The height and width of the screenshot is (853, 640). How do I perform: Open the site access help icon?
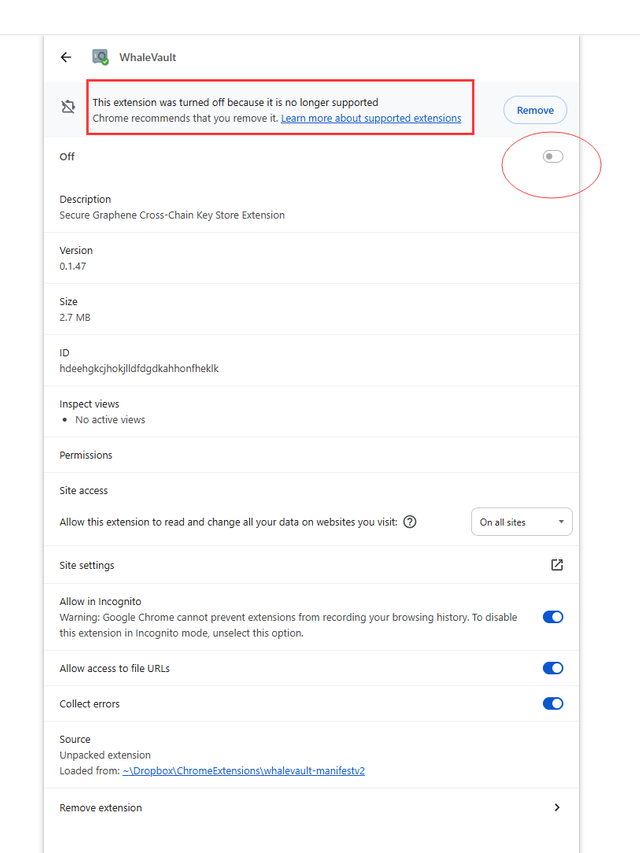pyautogui.click(x=410, y=522)
